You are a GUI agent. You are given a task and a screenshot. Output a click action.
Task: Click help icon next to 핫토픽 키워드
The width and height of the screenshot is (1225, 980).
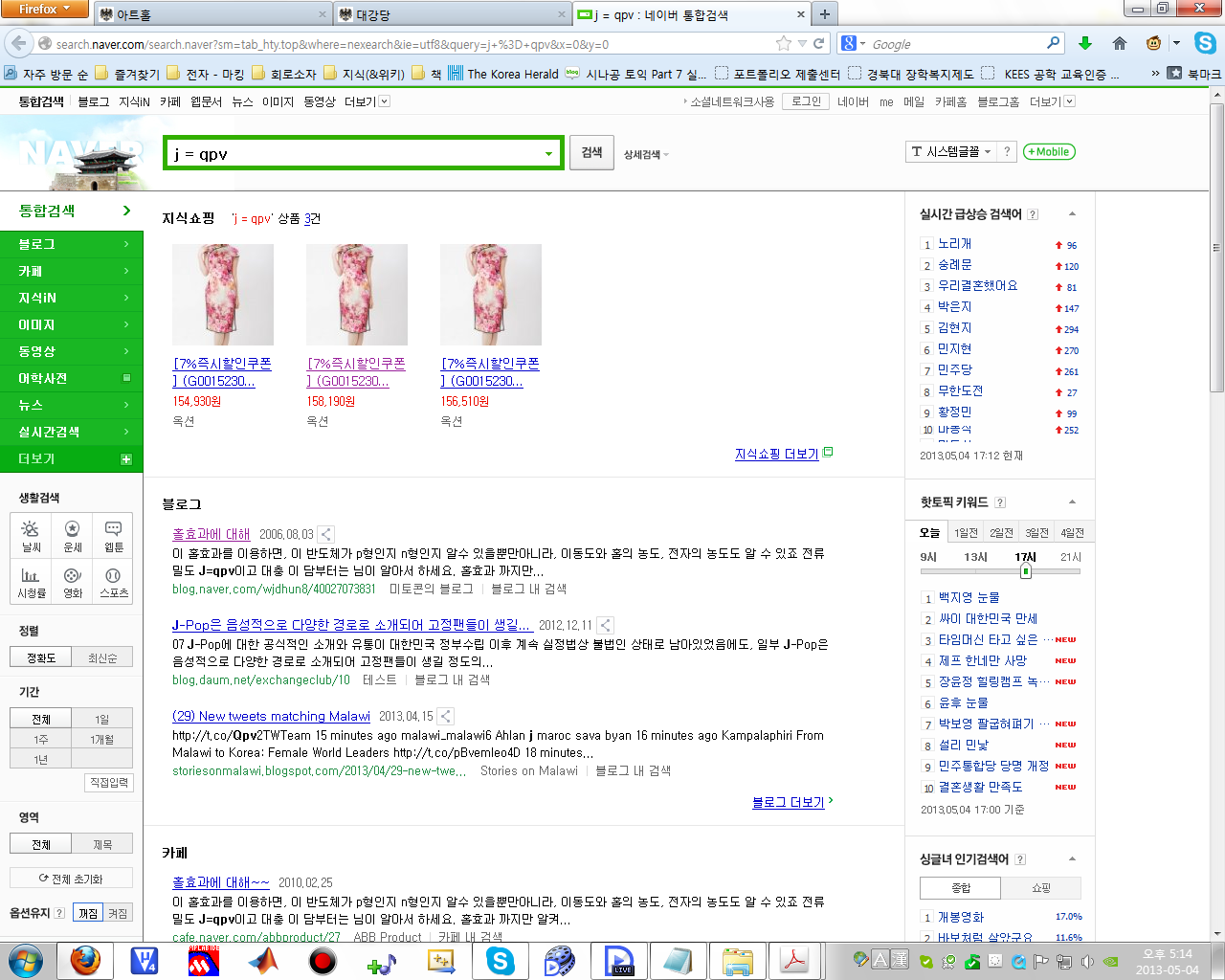(x=1000, y=502)
